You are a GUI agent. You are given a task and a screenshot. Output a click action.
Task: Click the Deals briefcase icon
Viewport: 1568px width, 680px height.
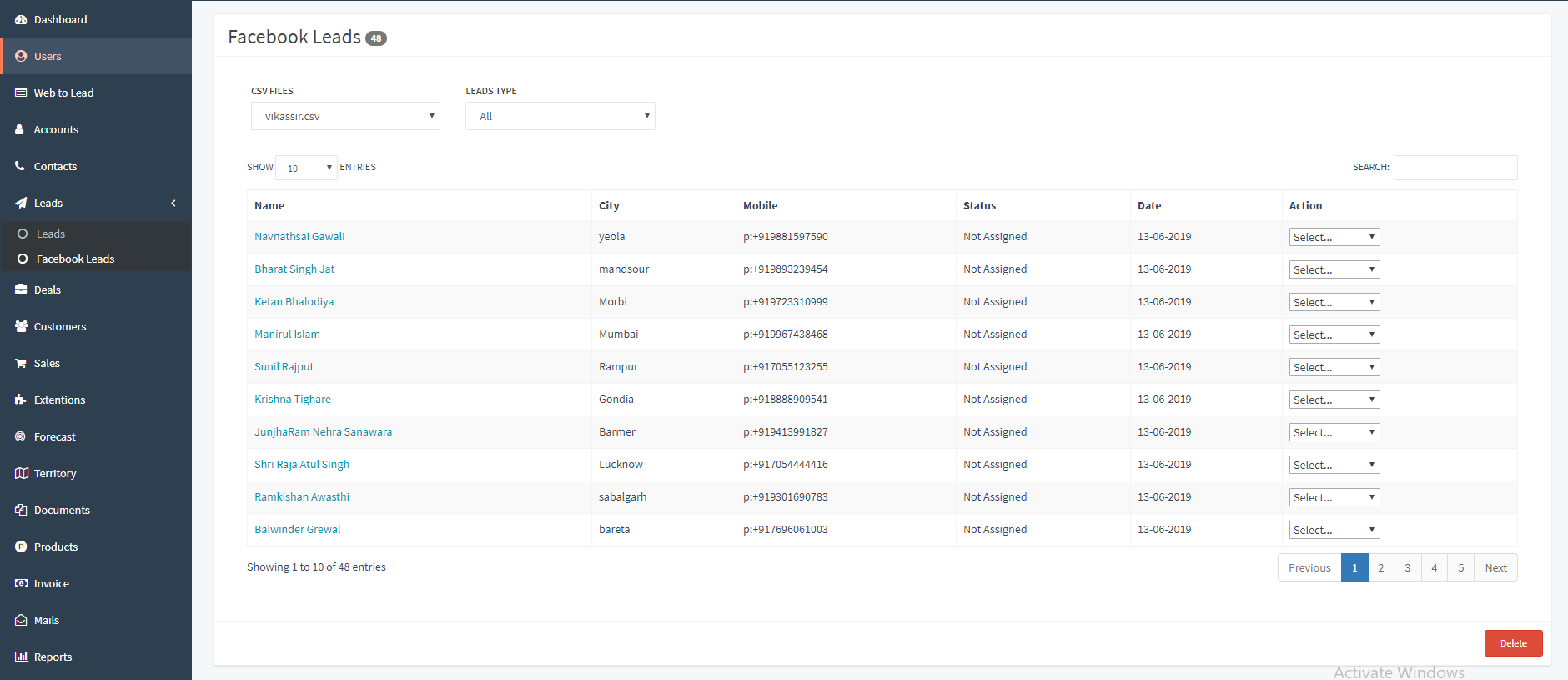[21, 290]
